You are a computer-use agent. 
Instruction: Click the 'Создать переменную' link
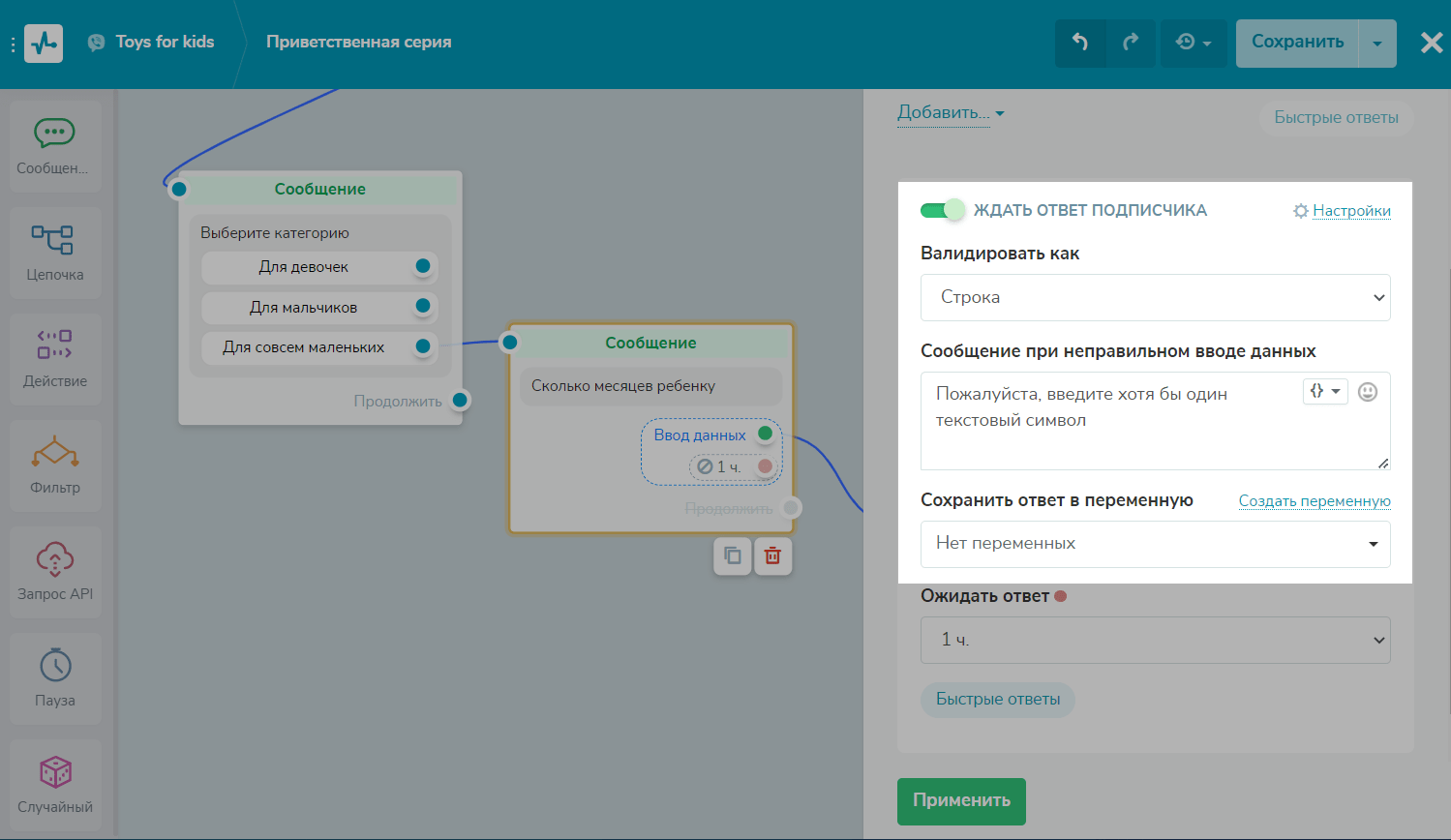click(x=1314, y=501)
